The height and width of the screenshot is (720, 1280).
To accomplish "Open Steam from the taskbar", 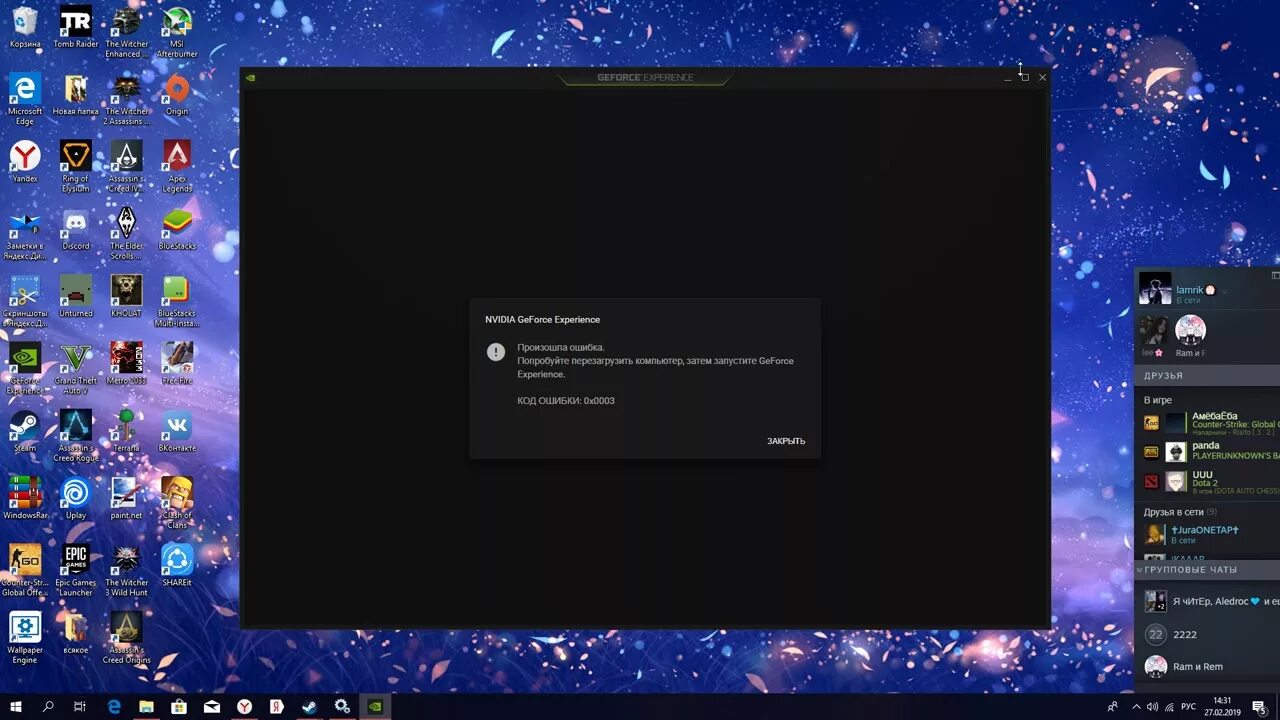I will click(x=309, y=706).
